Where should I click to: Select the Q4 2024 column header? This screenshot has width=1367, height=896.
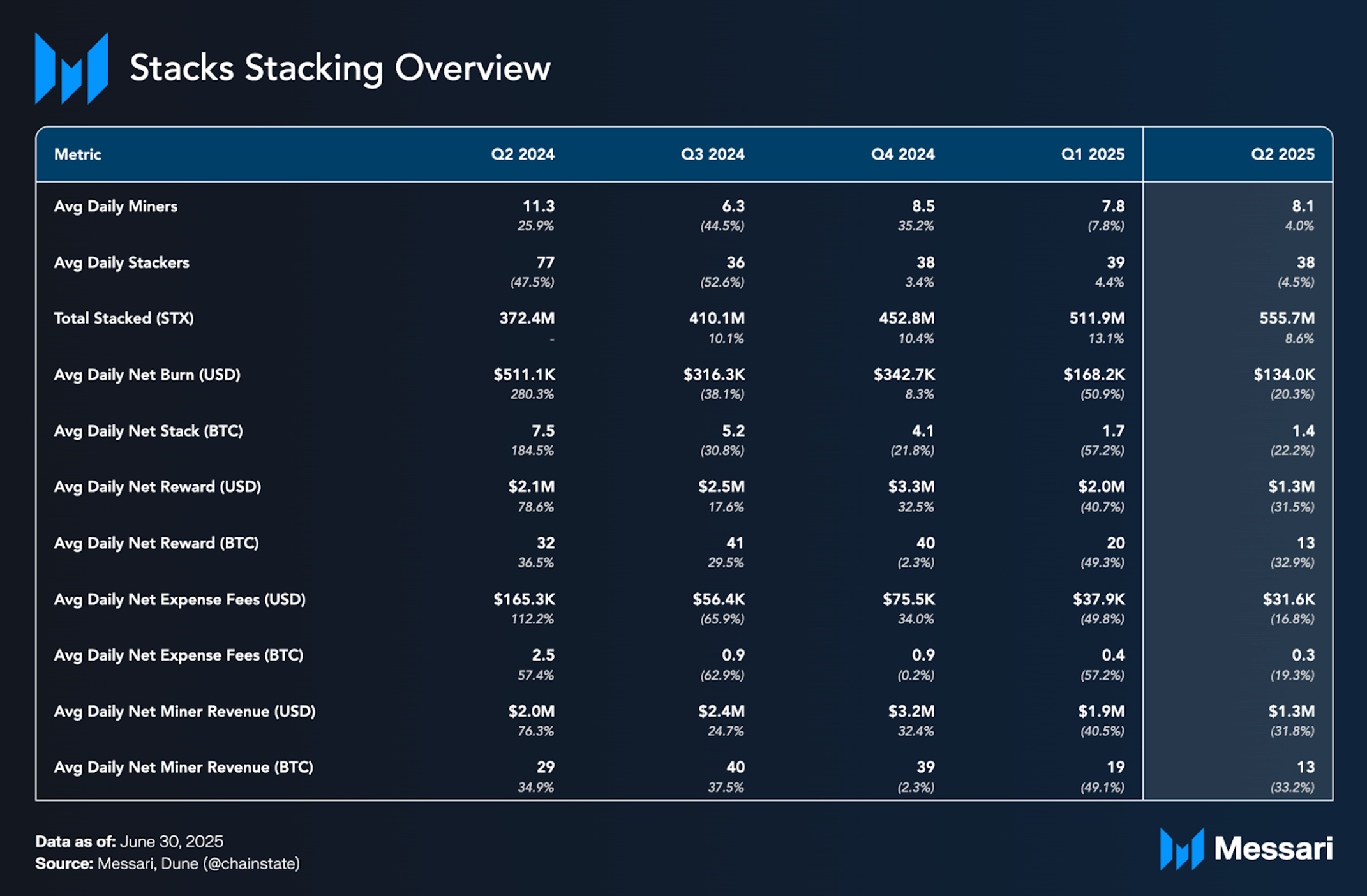[x=902, y=154]
